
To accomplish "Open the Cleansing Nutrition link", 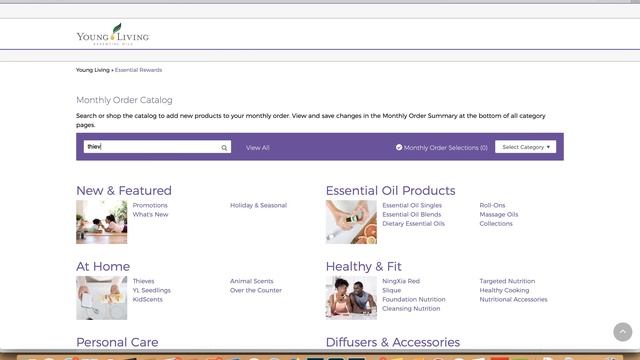I will (411, 309).
